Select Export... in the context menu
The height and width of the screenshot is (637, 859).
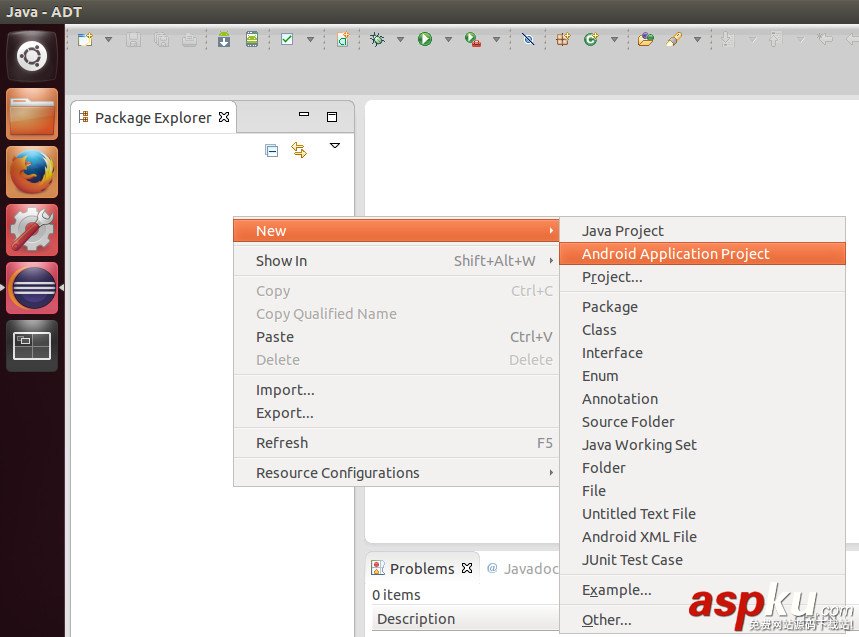click(396, 413)
